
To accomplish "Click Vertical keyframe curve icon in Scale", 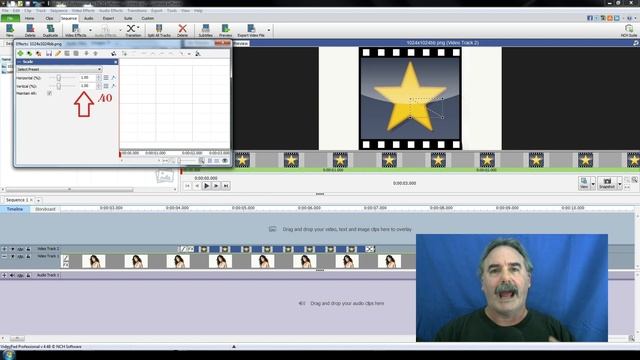I will click(113, 86).
